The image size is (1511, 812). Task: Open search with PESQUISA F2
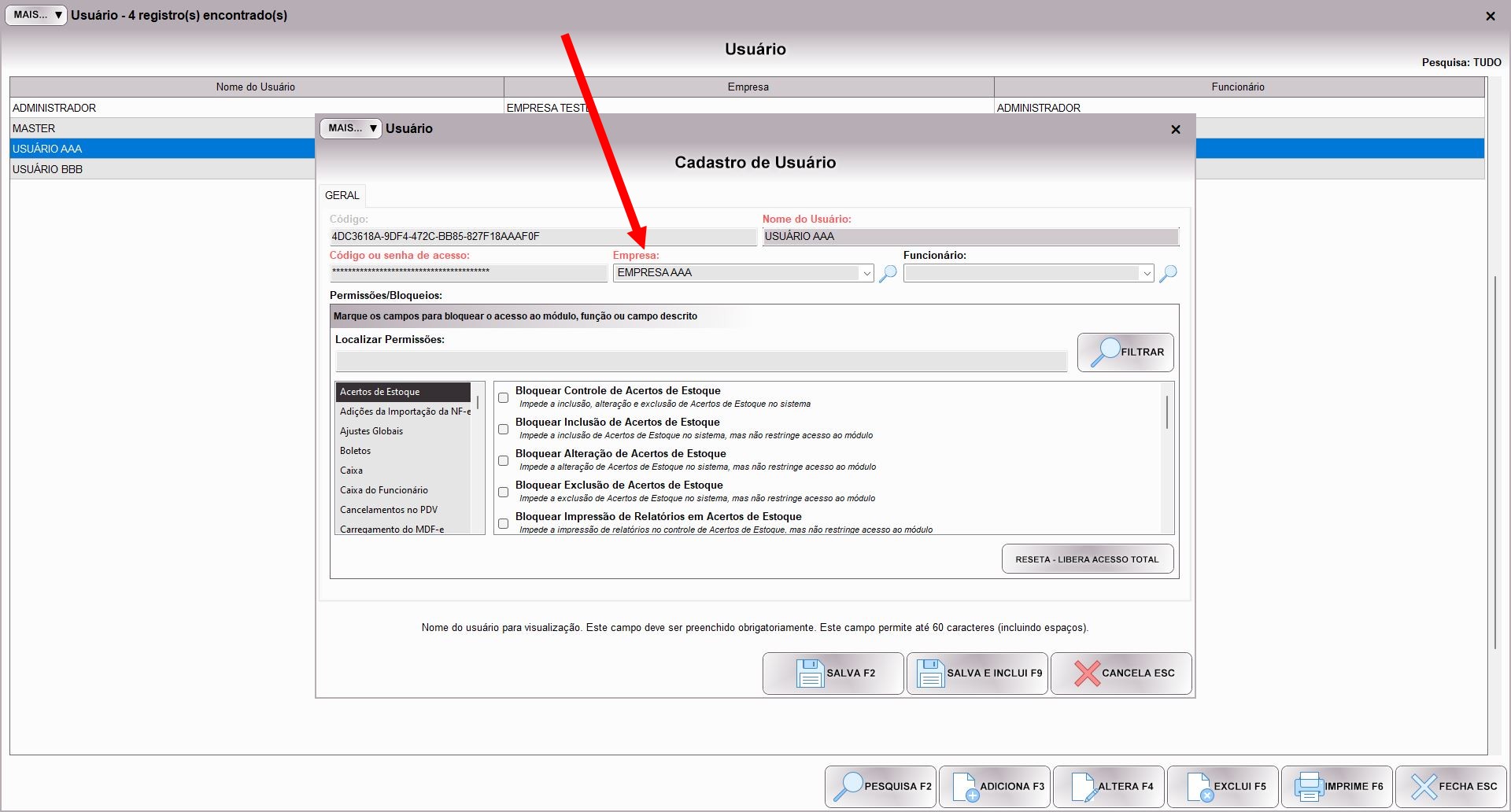(881, 786)
